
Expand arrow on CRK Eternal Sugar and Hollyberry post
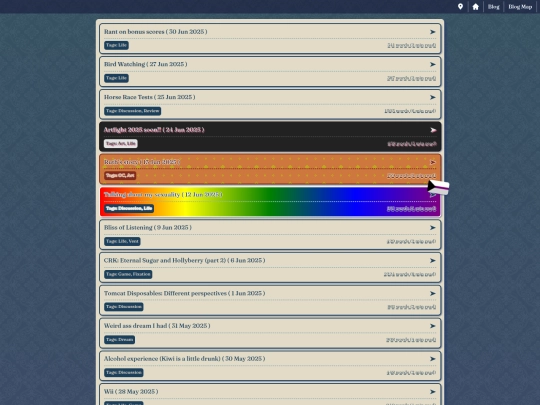(433, 261)
